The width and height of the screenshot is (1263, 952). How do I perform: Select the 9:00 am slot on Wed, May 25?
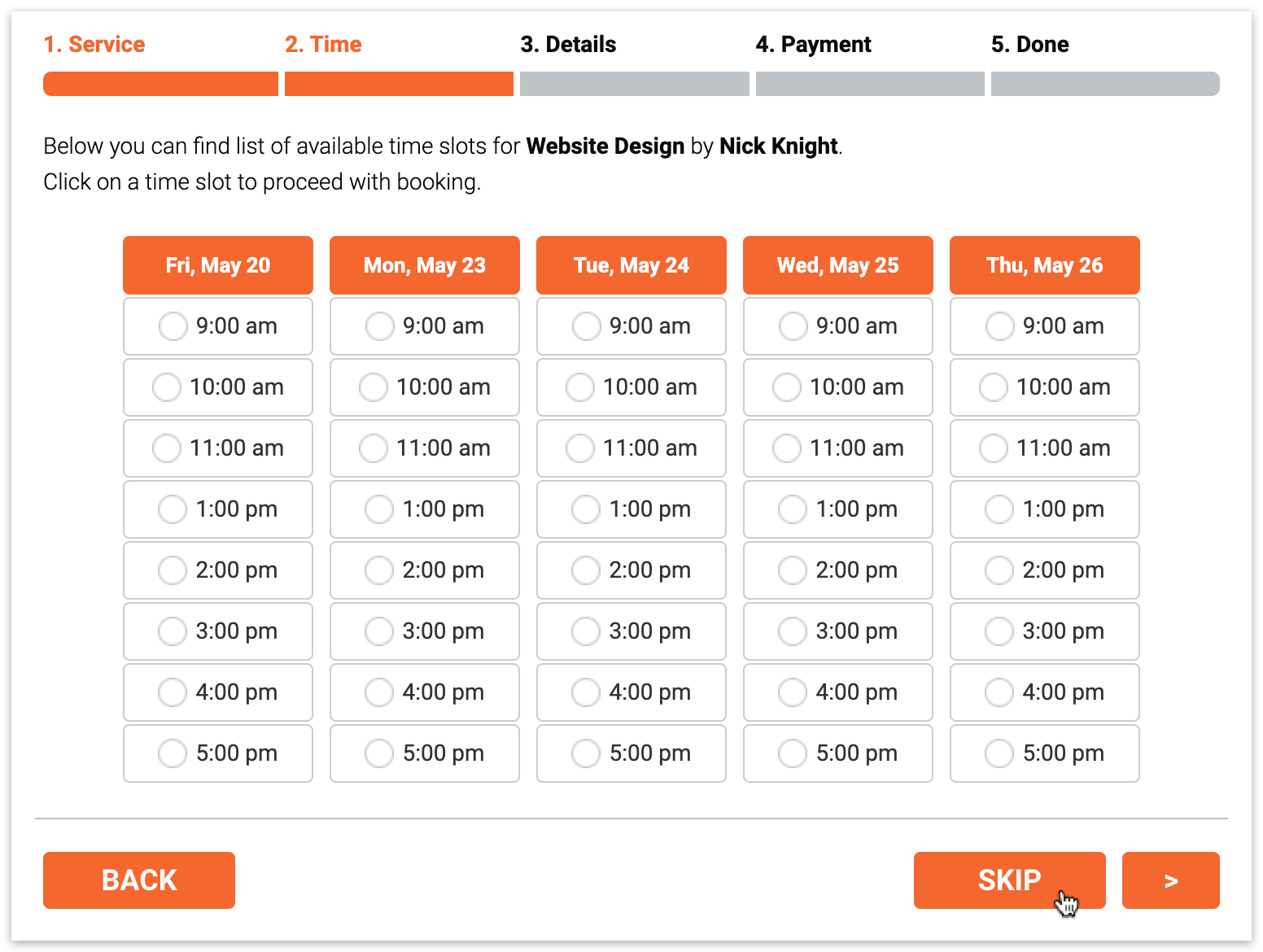837,325
